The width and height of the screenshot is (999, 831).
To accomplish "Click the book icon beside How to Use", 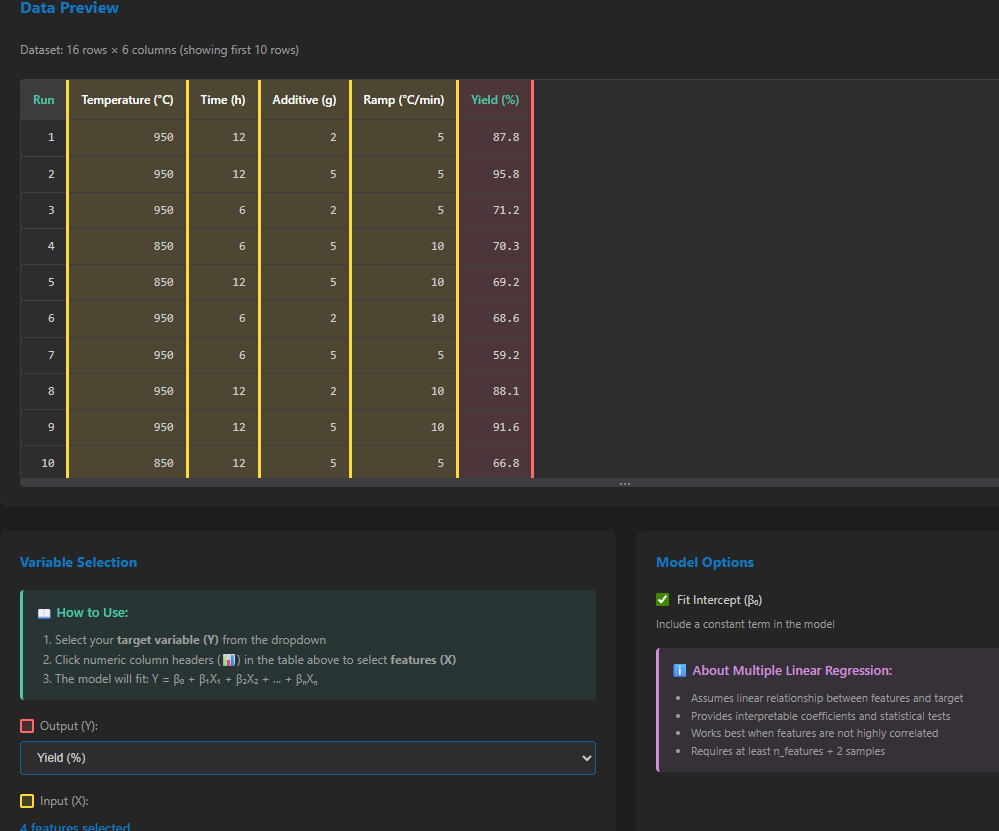I will click(44, 613).
